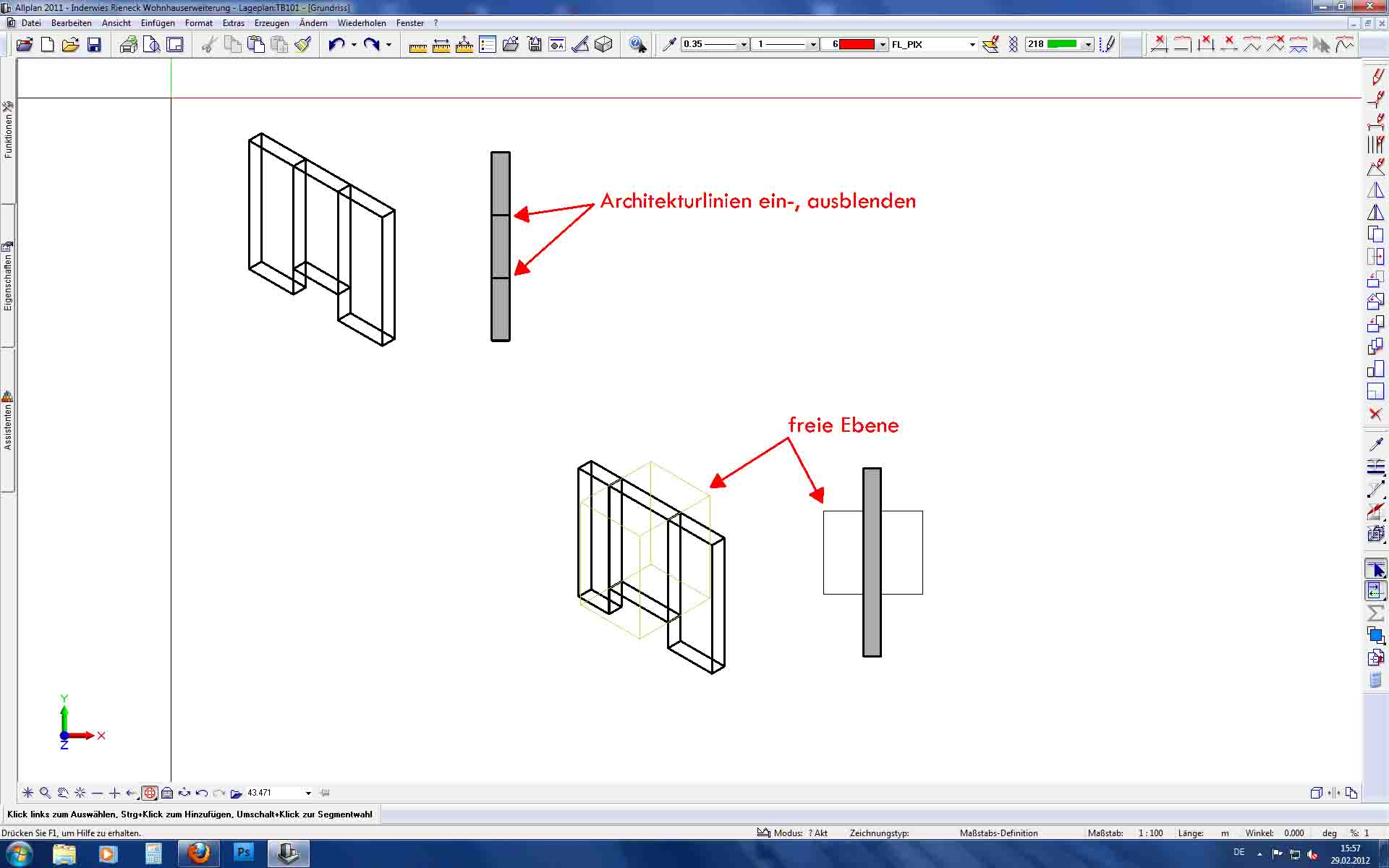The width and height of the screenshot is (1389, 868).
Task: Click the Zeichnungstyp status field
Action: point(880,833)
